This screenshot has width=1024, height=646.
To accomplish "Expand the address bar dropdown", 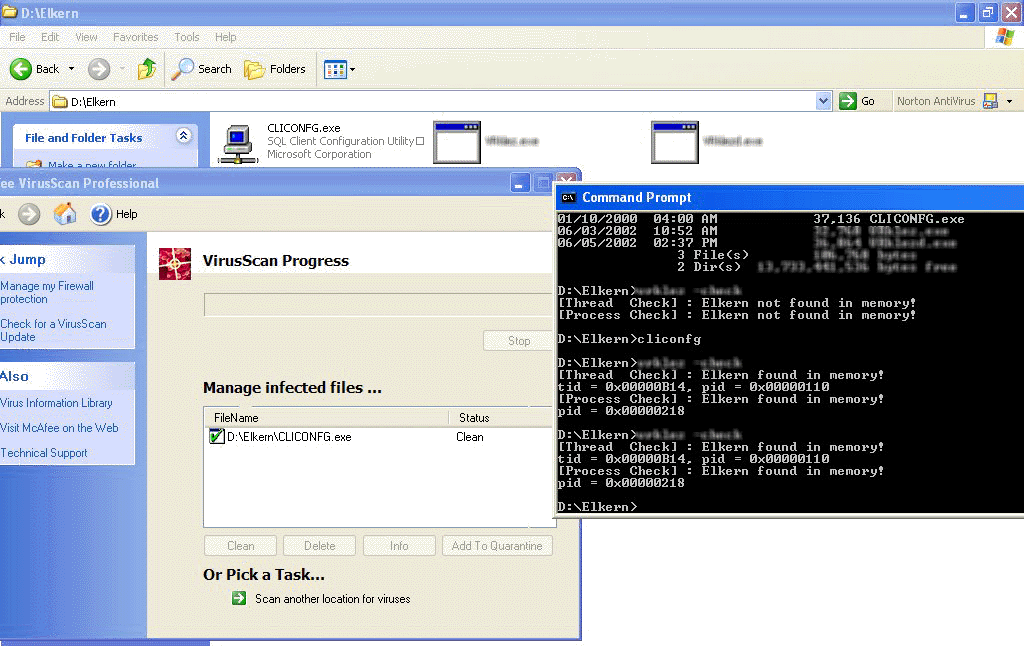I will click(x=823, y=101).
